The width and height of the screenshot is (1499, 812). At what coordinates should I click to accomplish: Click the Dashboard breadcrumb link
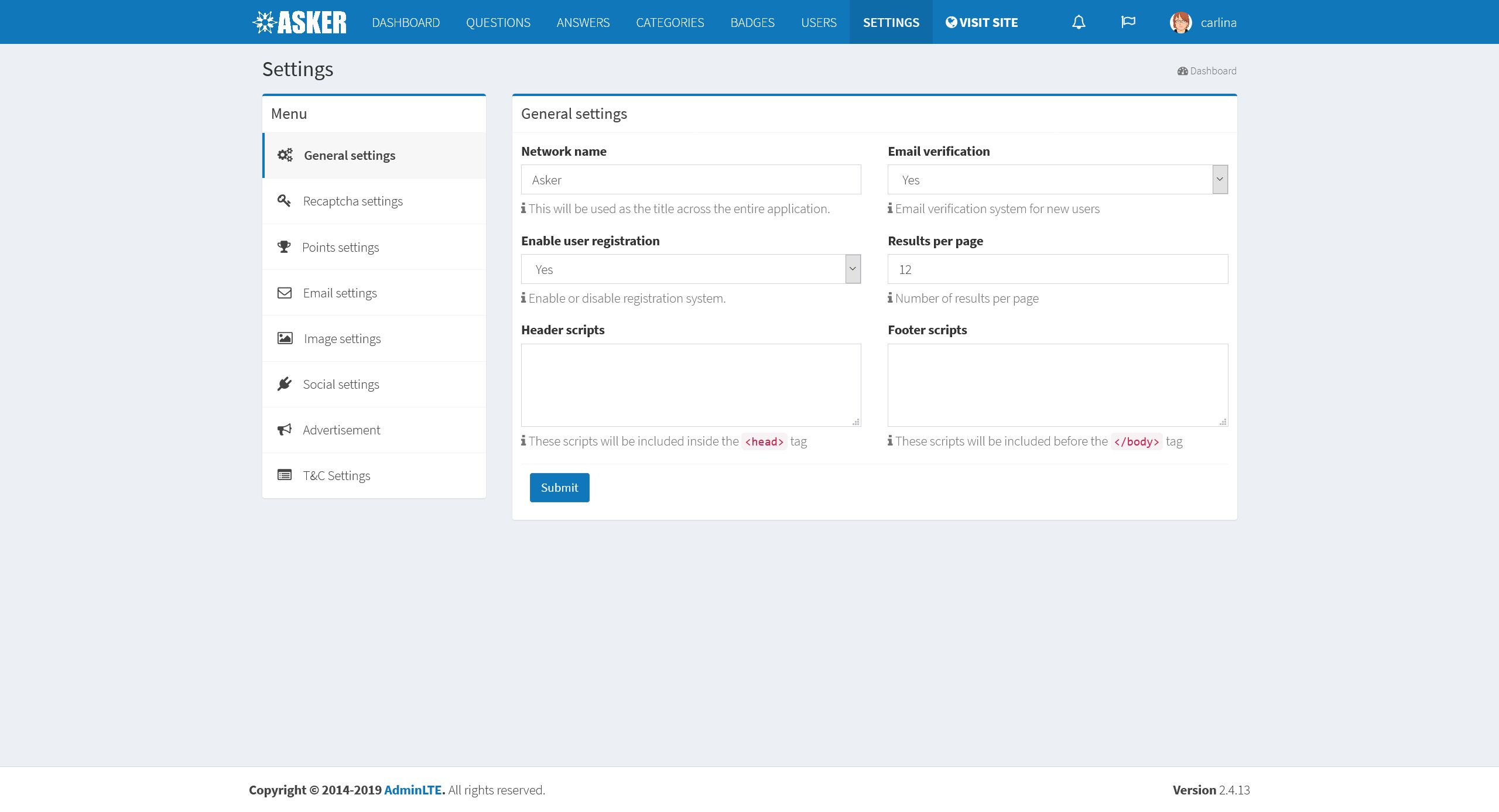(x=1213, y=71)
